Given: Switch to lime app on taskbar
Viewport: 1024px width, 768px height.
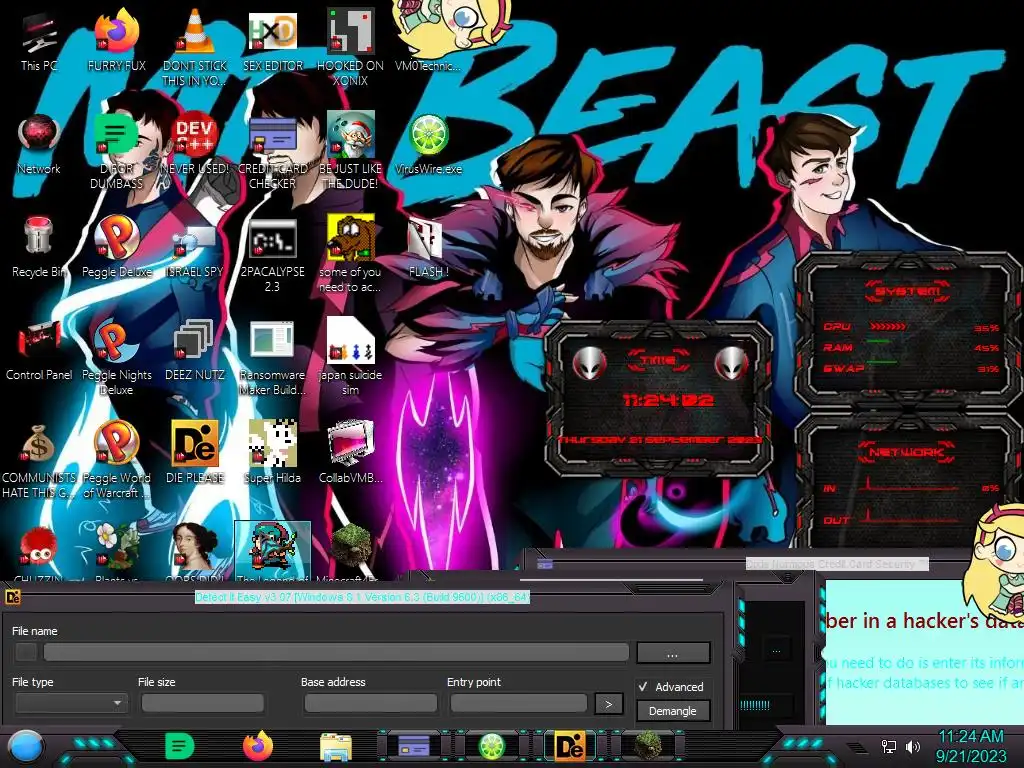Looking at the screenshot, I should tap(492, 746).
